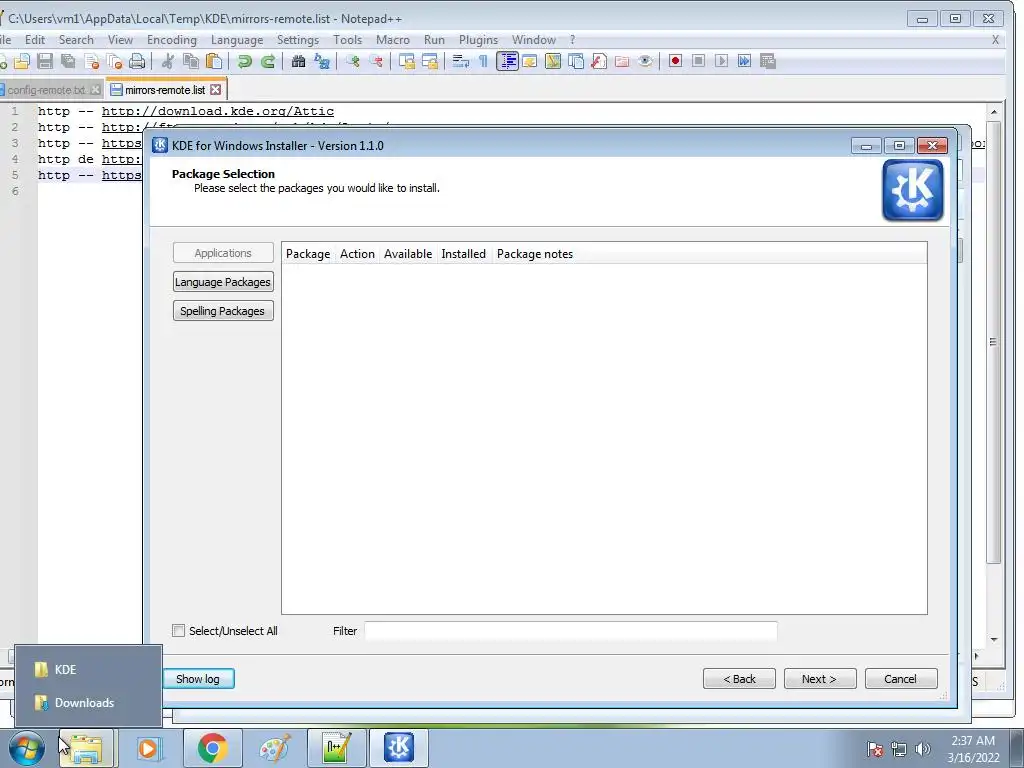Open the Macro menu

click(392, 40)
